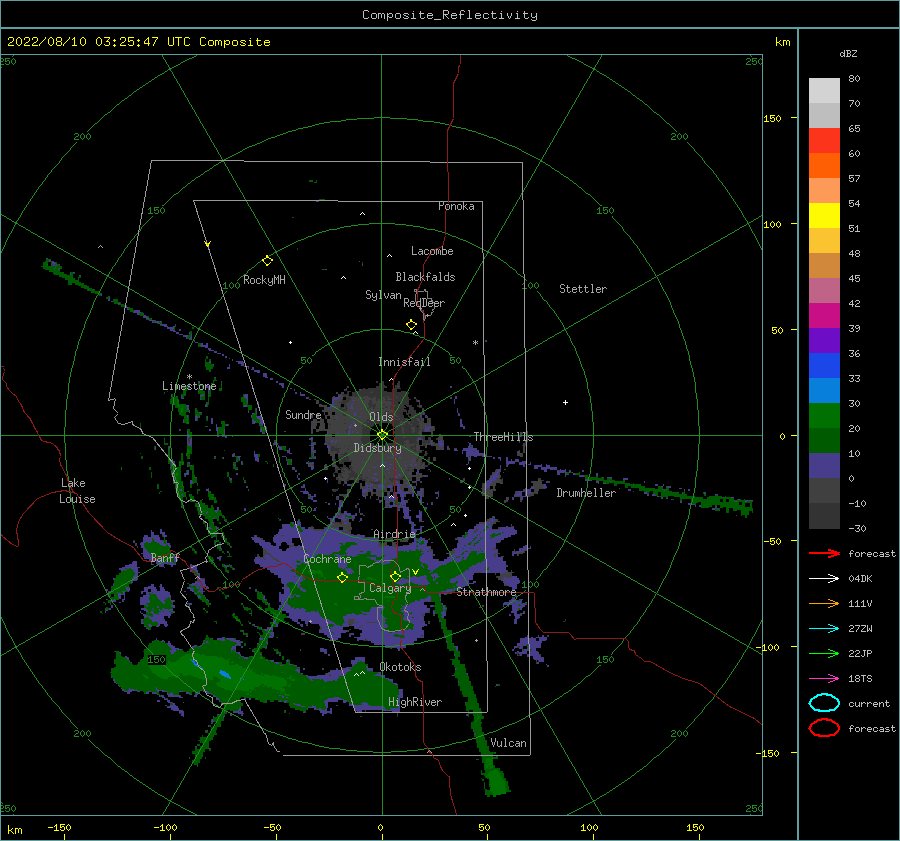This screenshot has width=900, height=841.
Task: Click the Sundre city label
Action: point(303,414)
